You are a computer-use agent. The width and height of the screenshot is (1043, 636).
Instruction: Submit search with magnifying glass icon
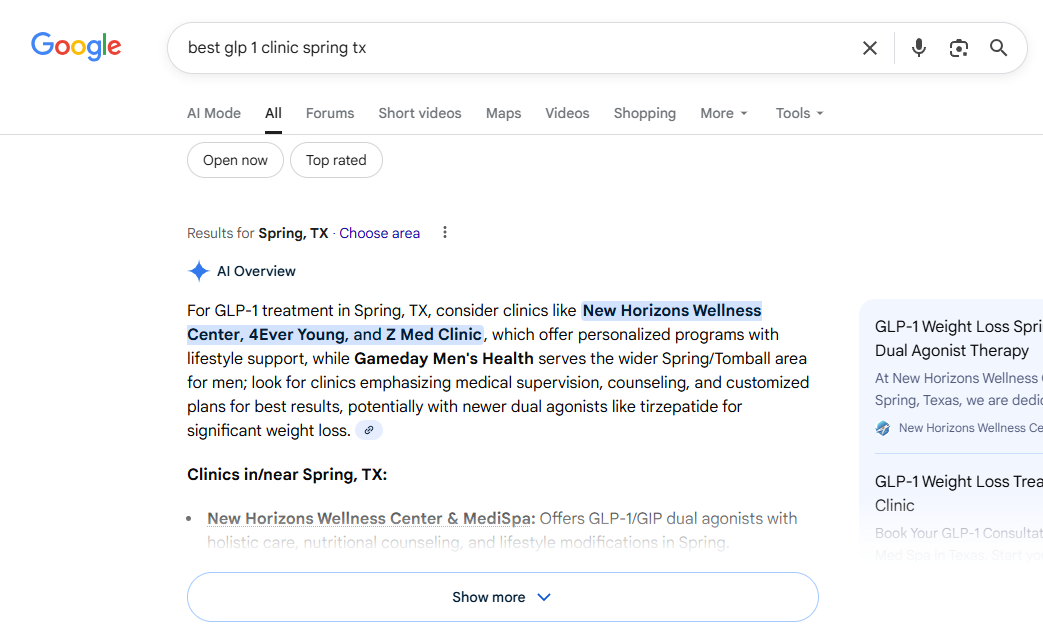pyautogui.click(x=998, y=48)
